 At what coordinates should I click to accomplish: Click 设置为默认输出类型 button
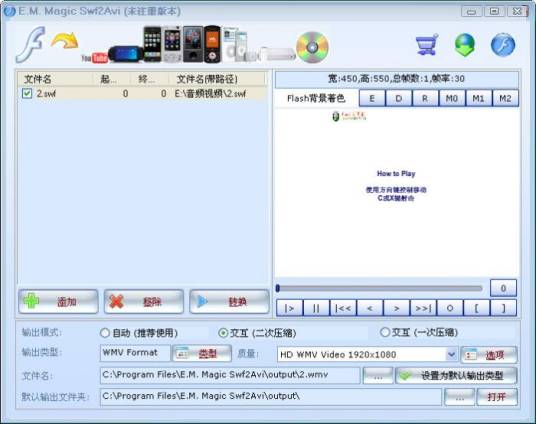click(x=456, y=376)
